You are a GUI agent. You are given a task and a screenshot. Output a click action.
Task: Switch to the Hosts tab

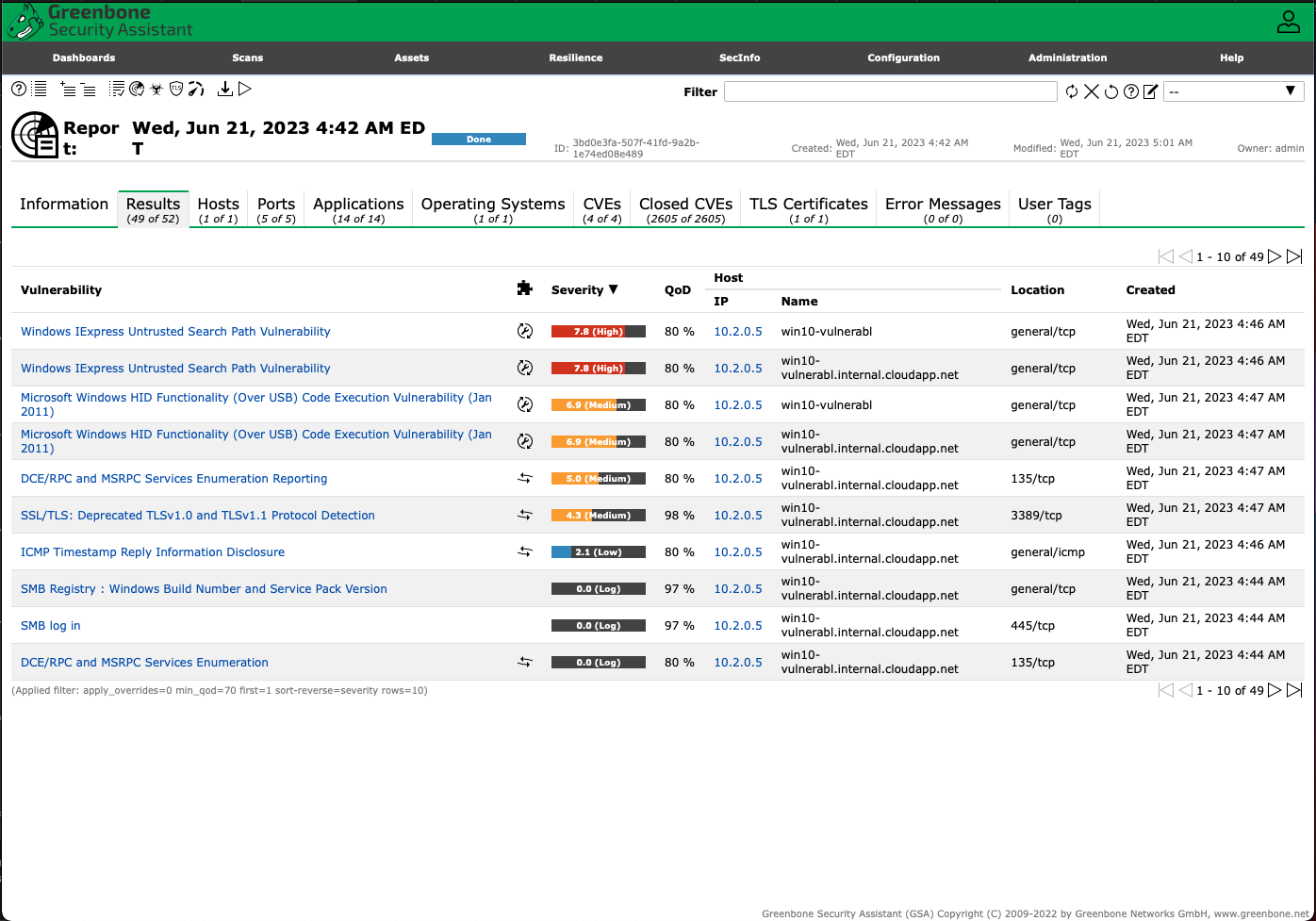tap(219, 209)
